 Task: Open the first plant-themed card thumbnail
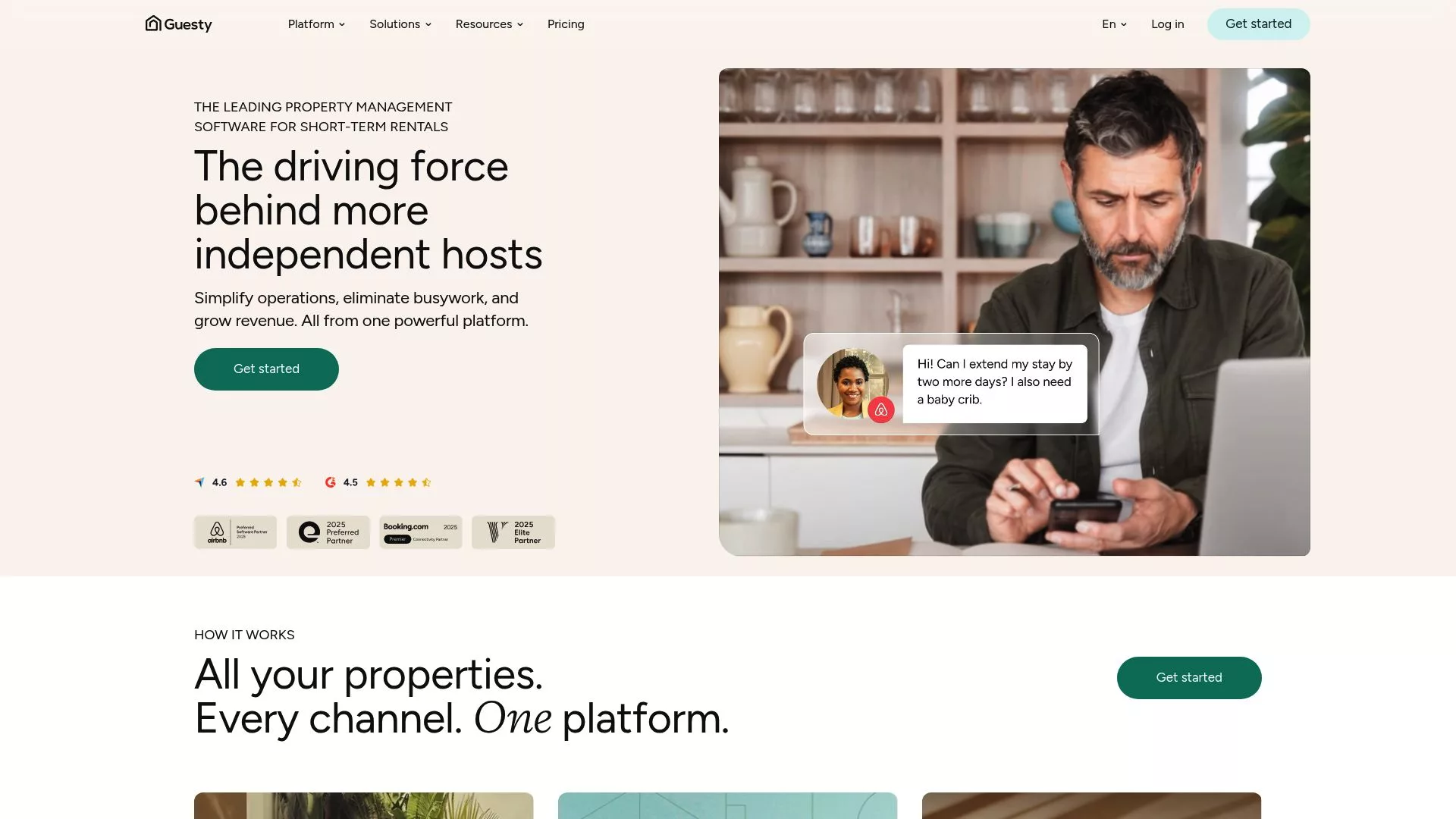click(x=363, y=805)
